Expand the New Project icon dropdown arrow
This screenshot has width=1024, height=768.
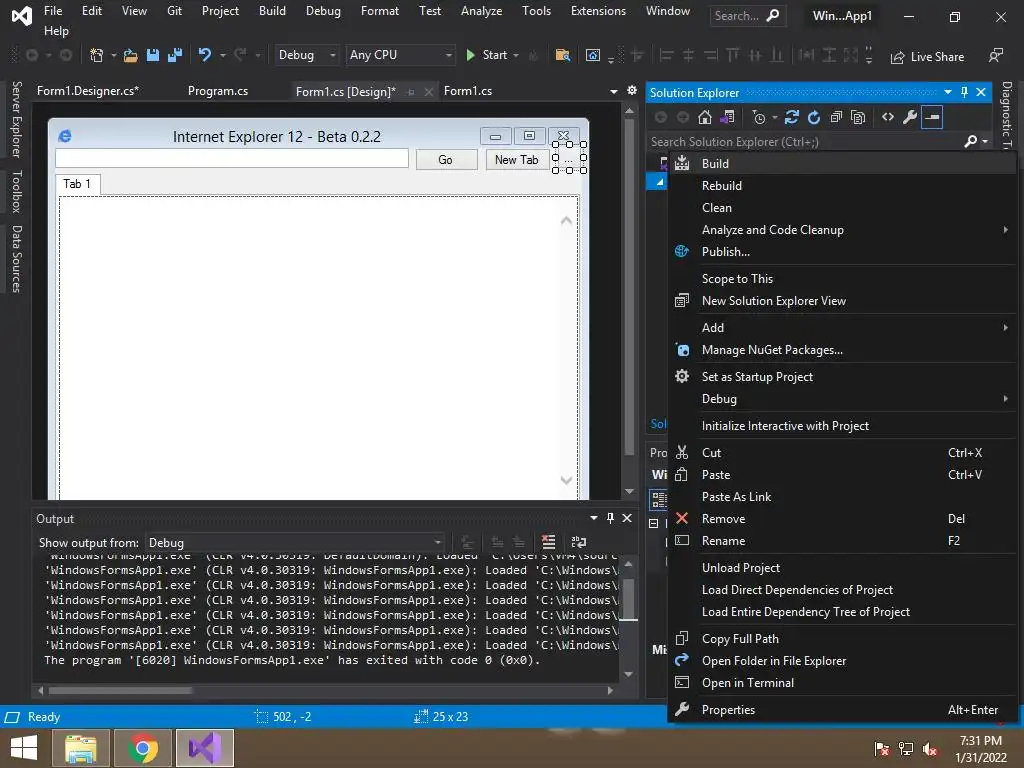point(114,56)
